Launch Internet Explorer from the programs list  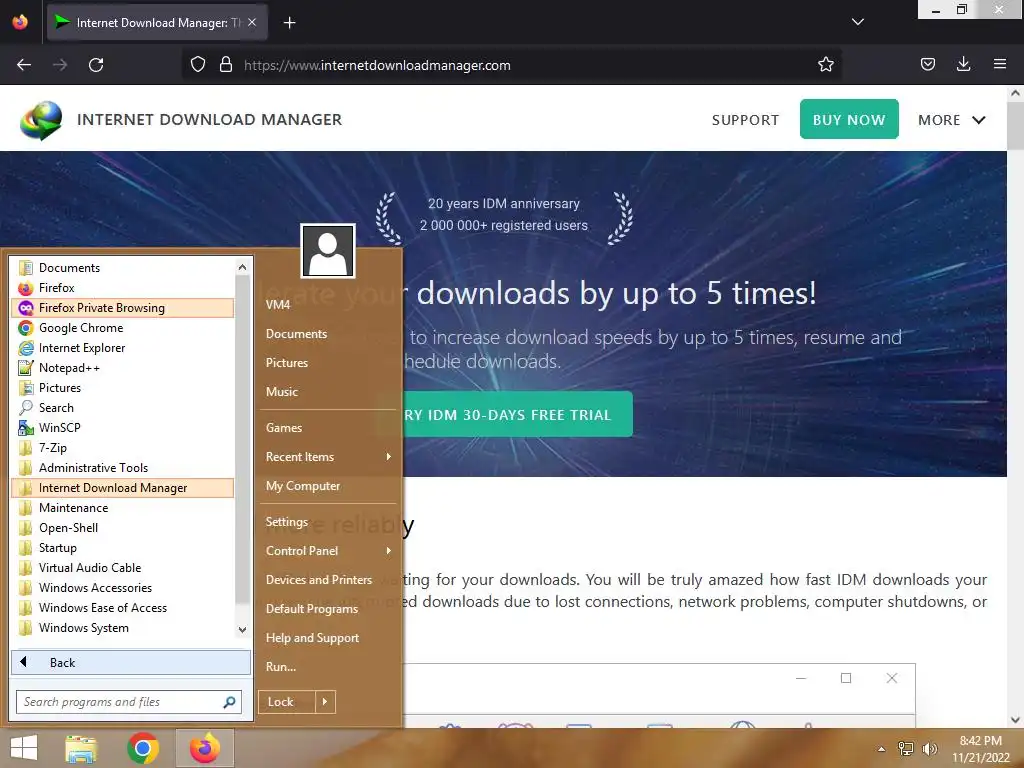click(122, 348)
